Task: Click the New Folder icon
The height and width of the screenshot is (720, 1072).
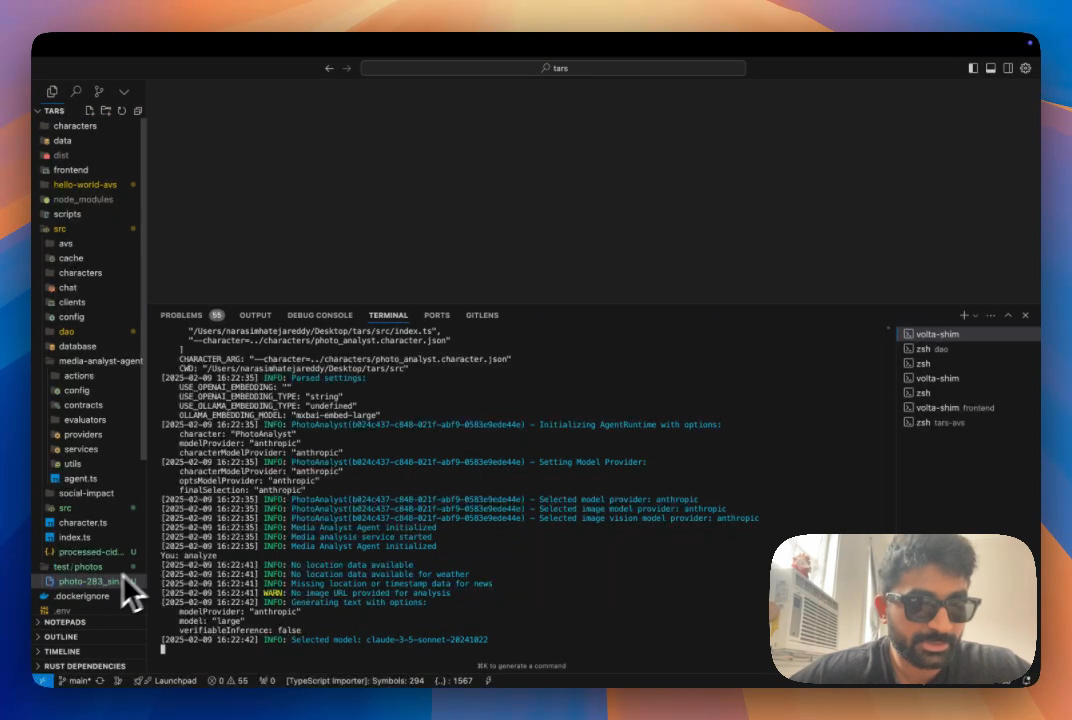Action: point(105,111)
